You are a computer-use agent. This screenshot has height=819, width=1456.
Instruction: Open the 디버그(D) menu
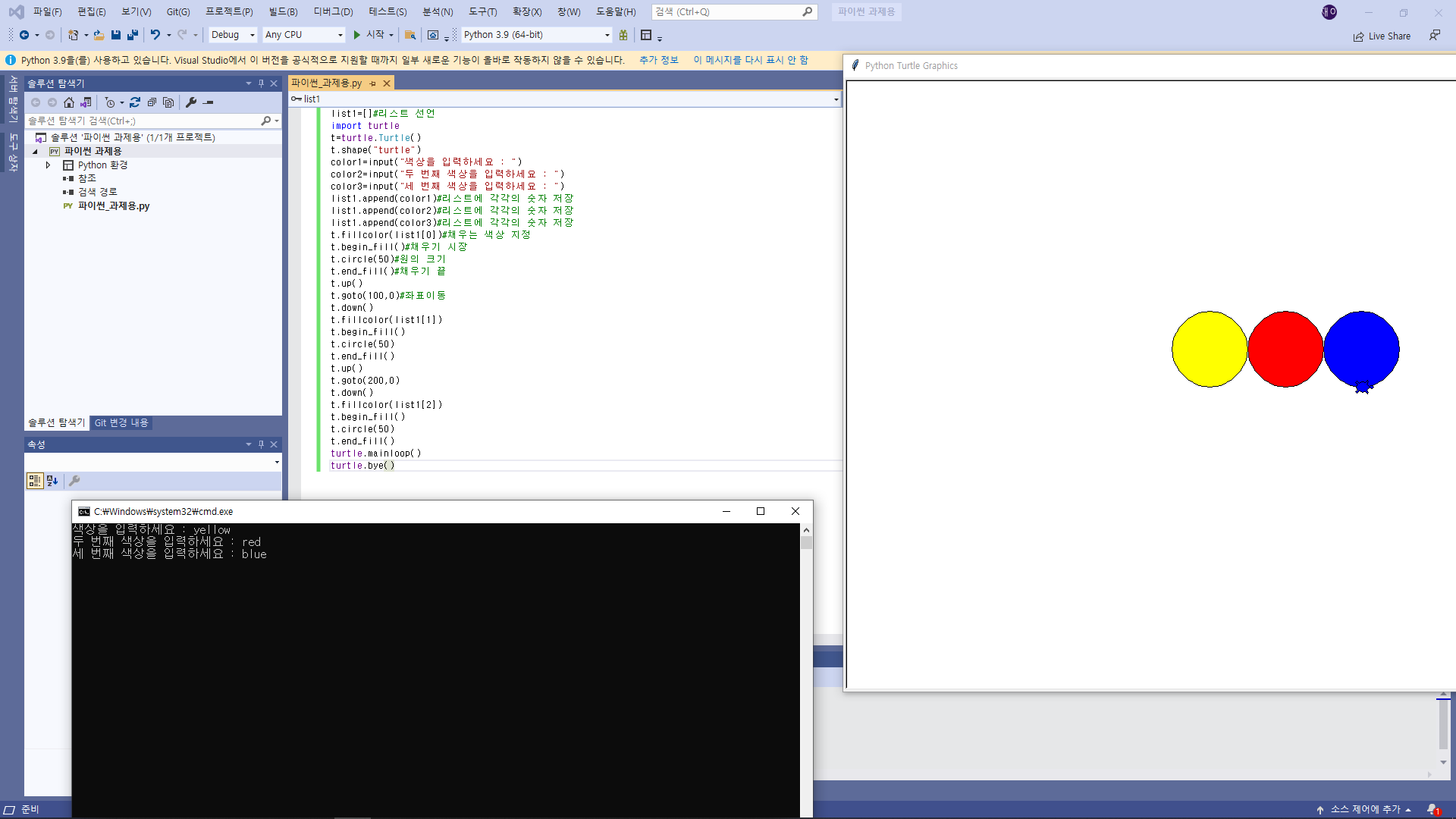[333, 12]
